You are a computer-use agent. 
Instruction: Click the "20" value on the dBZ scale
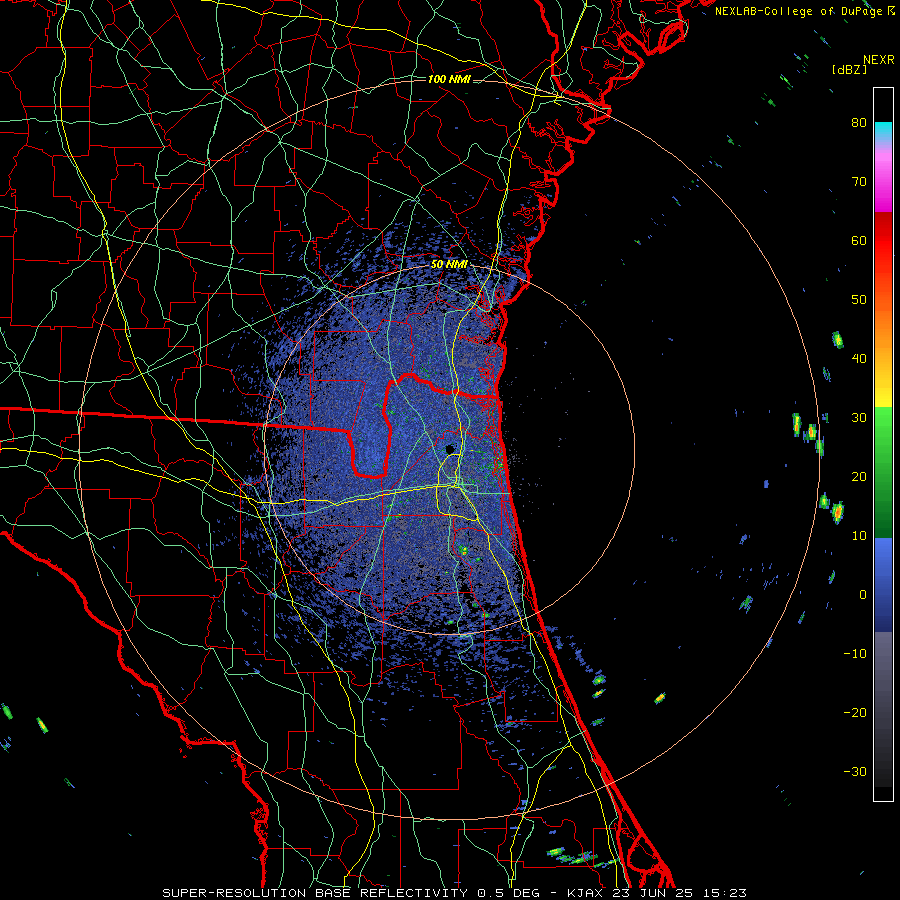(x=859, y=476)
